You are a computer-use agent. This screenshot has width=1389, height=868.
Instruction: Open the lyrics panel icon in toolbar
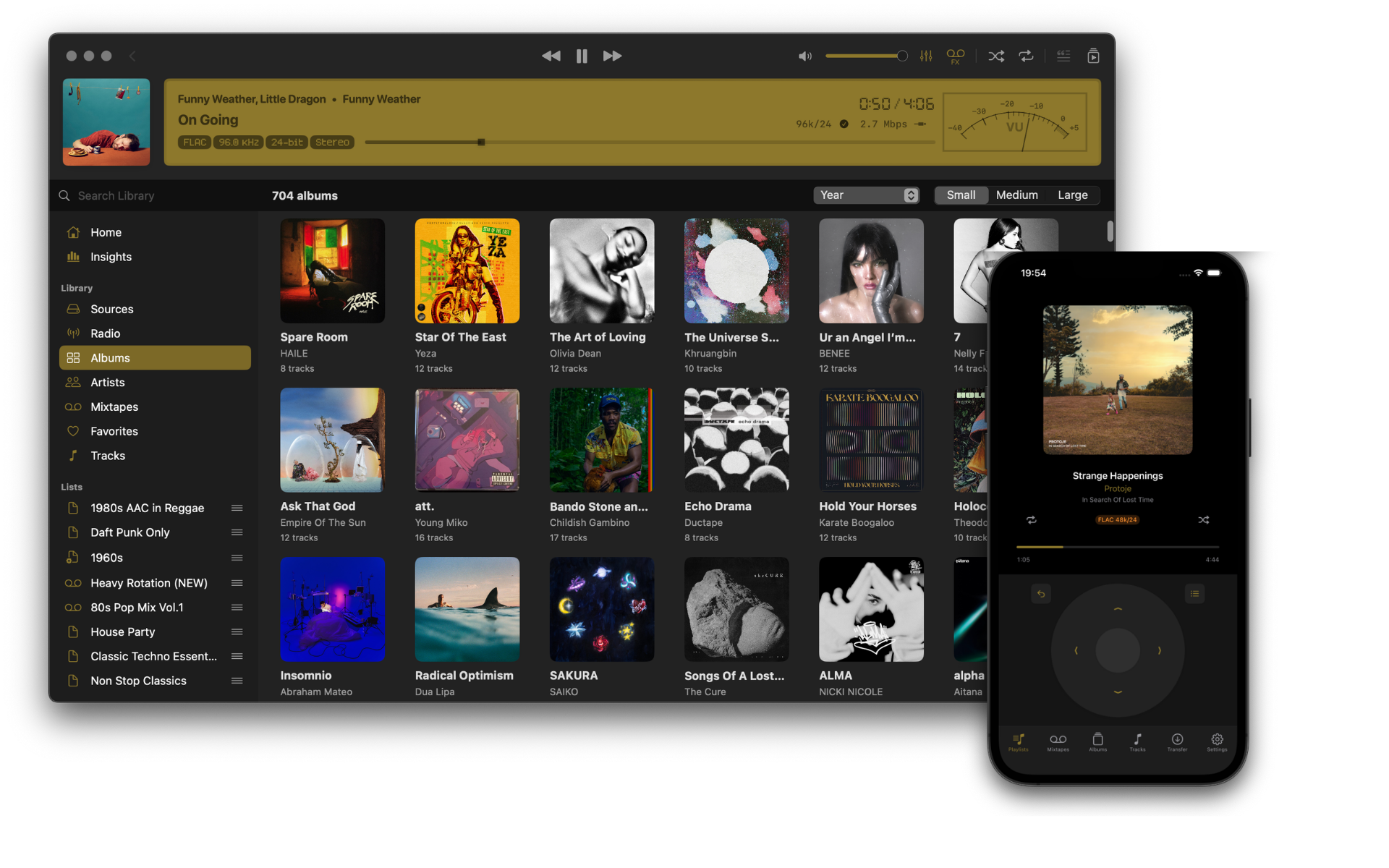tap(1063, 56)
